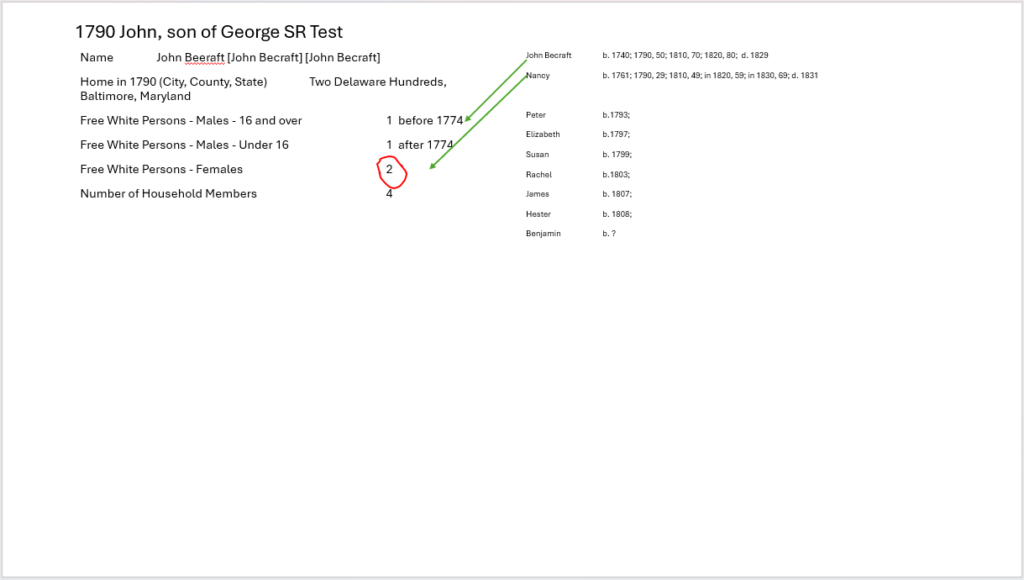Click "Free White Persons - Males - 16 and over"

[191, 121]
